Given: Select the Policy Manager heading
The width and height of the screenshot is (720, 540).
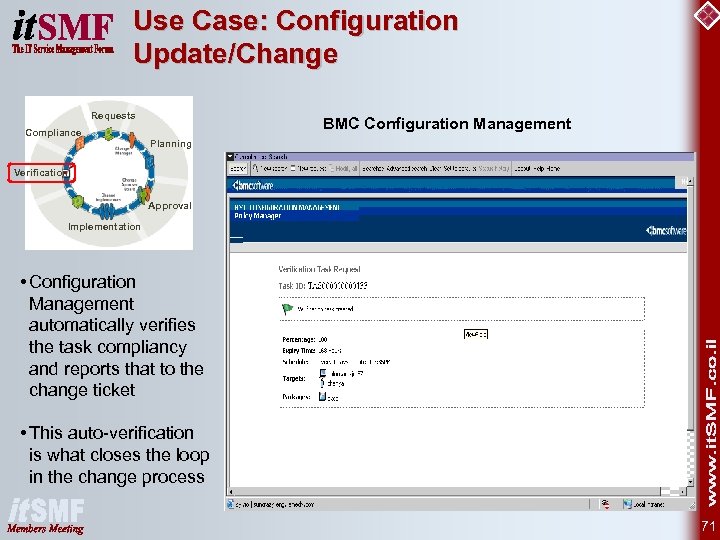Looking at the screenshot, I should 258,216.
